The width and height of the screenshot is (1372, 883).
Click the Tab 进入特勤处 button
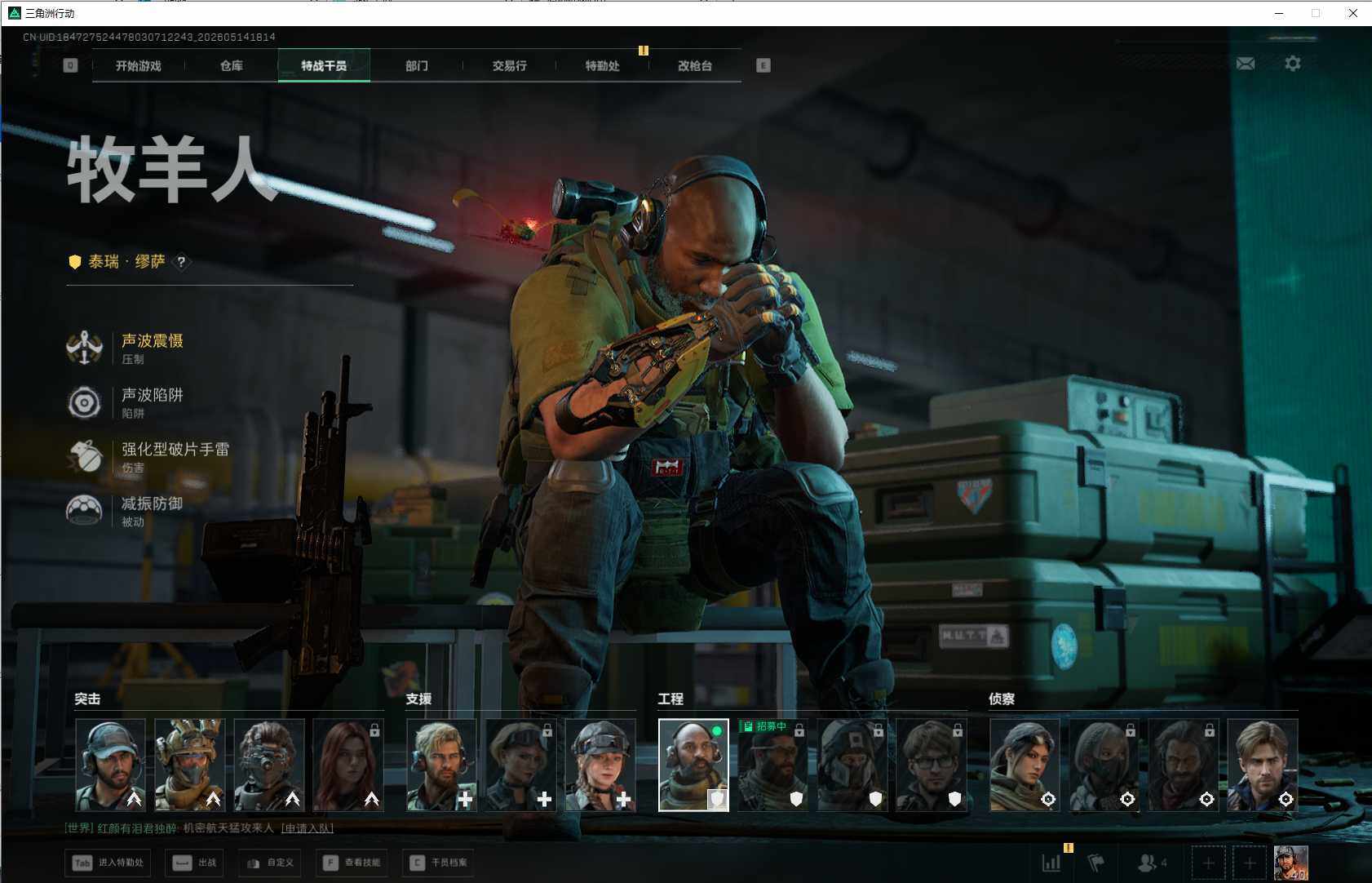pos(108,863)
